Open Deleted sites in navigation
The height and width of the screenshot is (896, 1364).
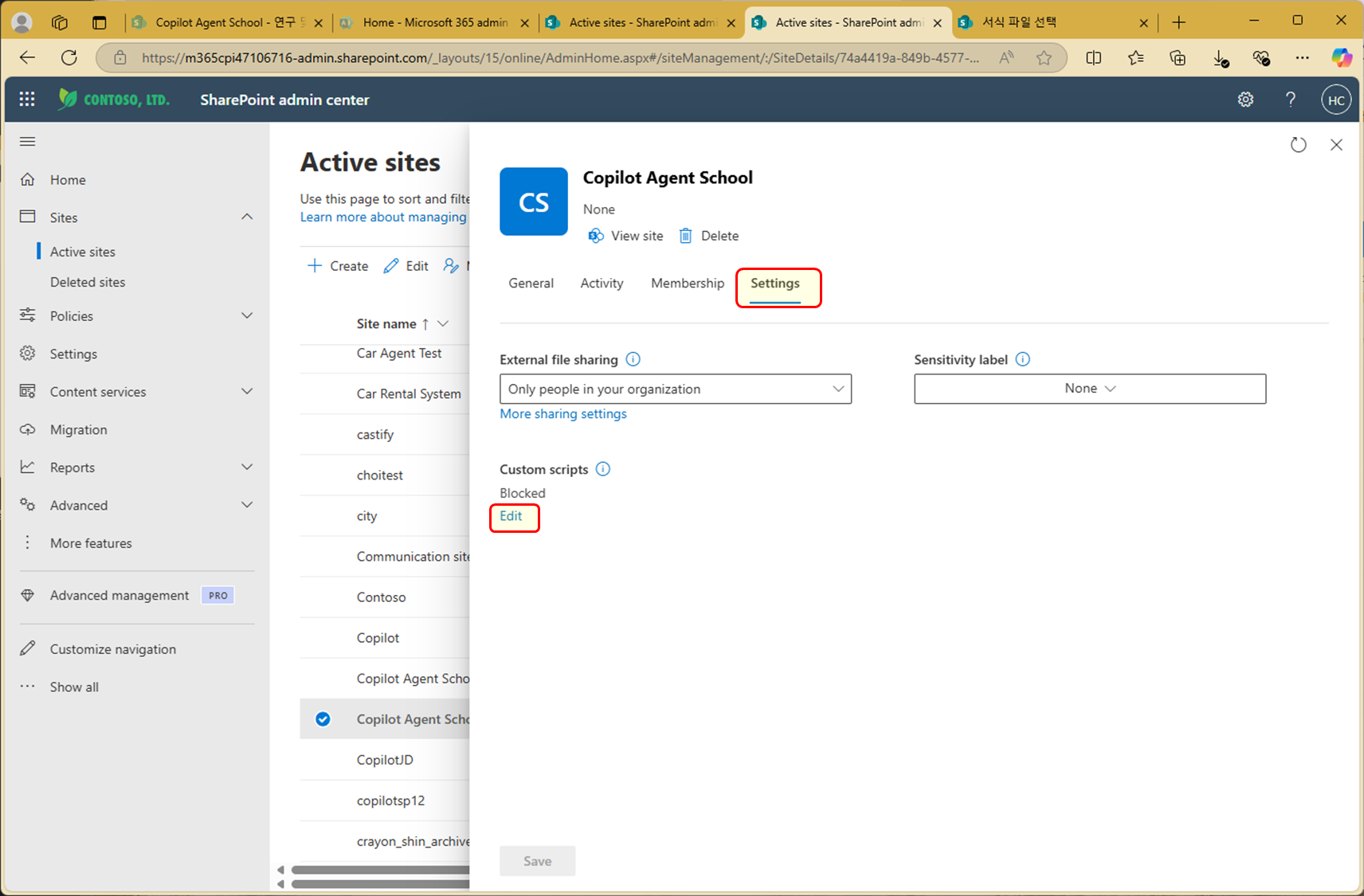click(88, 282)
